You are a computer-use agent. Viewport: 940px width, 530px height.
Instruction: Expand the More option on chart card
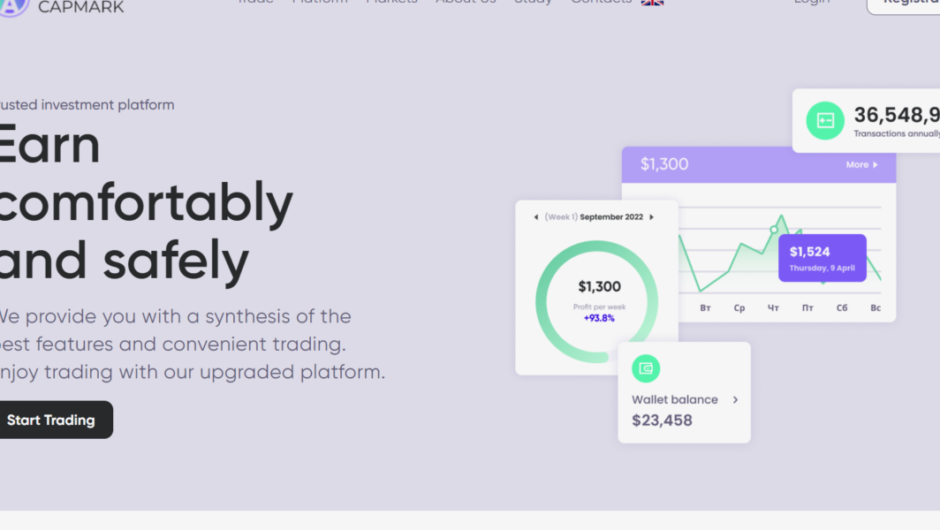861,165
